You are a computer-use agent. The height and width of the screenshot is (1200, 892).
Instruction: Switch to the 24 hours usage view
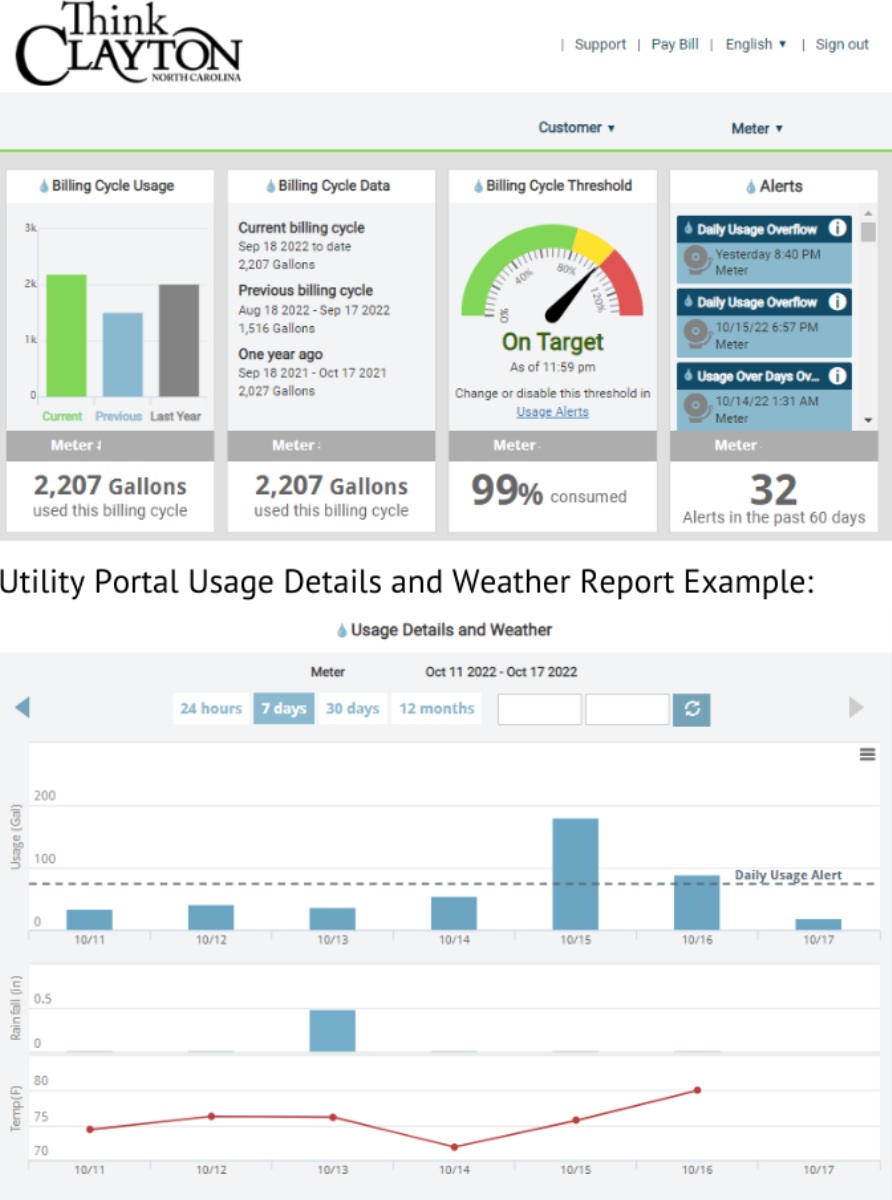click(x=210, y=708)
